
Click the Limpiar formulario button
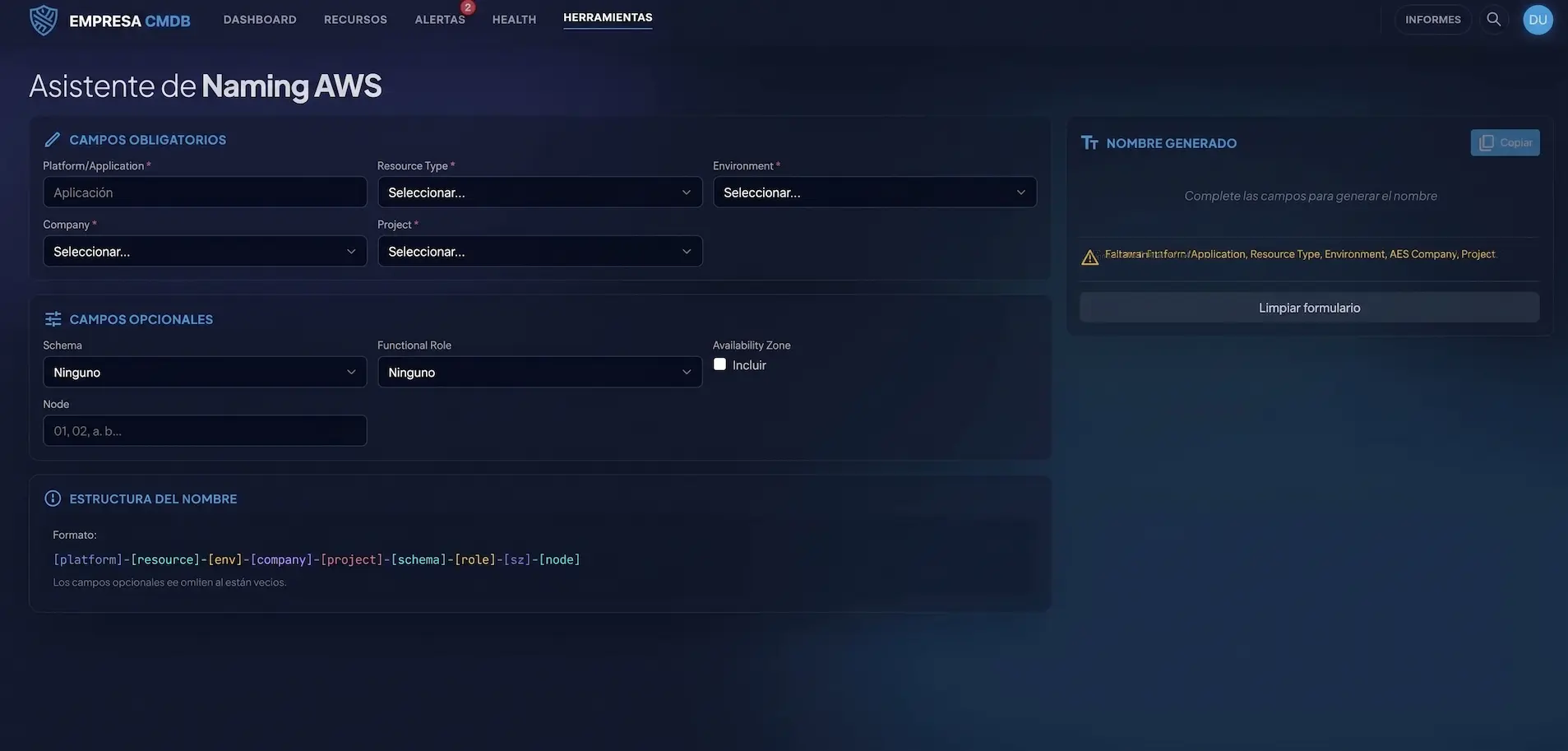1309,308
